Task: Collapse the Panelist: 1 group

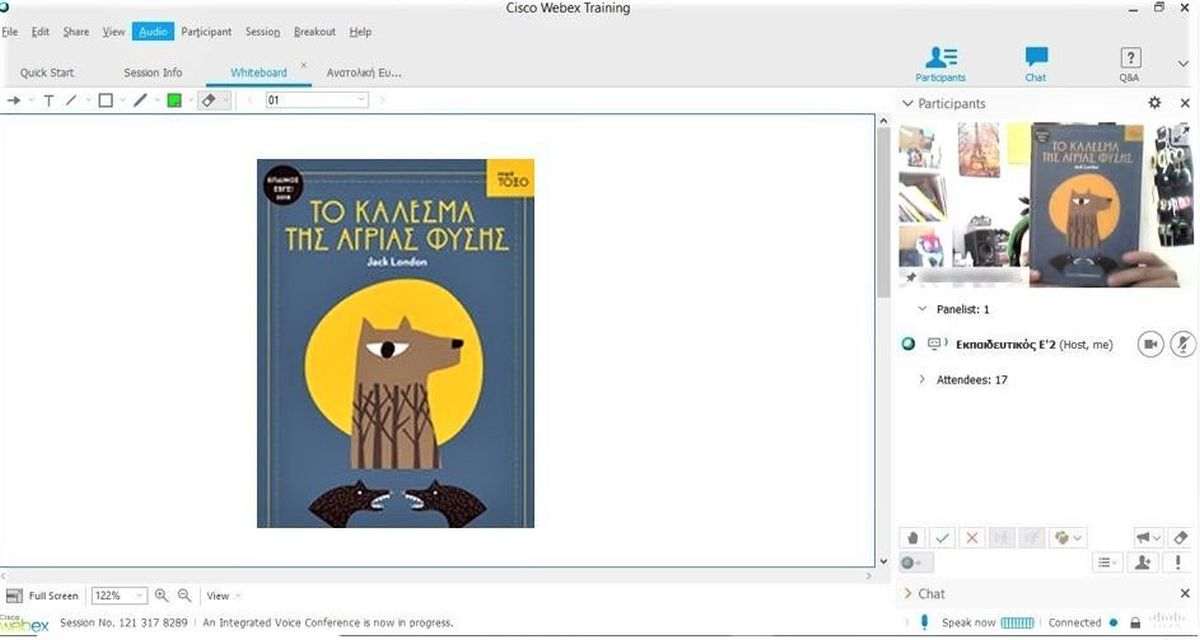Action: [x=923, y=310]
